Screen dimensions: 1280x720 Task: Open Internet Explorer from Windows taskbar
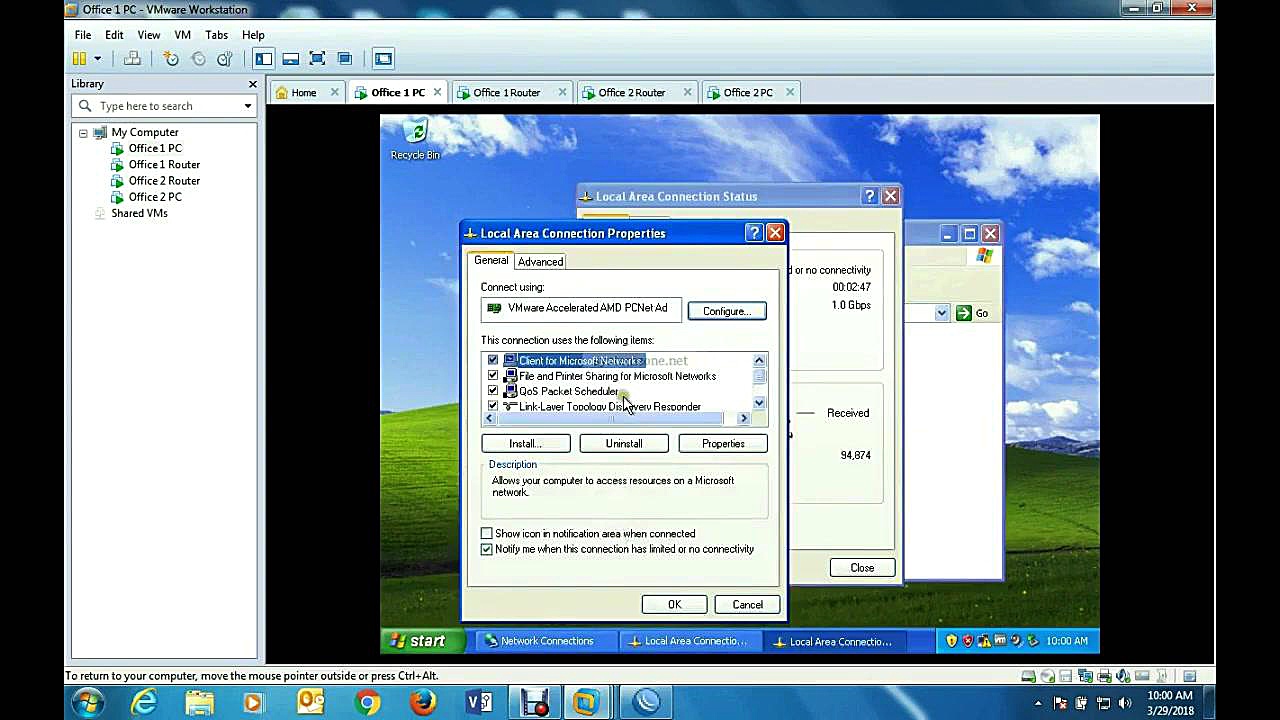pyautogui.click(x=144, y=703)
